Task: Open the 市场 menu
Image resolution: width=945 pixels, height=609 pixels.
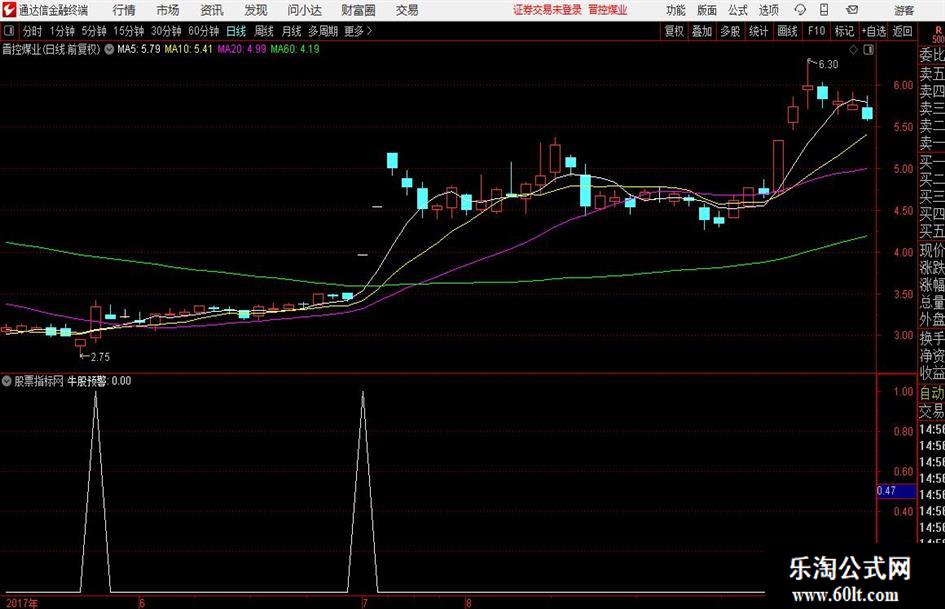Action: 168,10
